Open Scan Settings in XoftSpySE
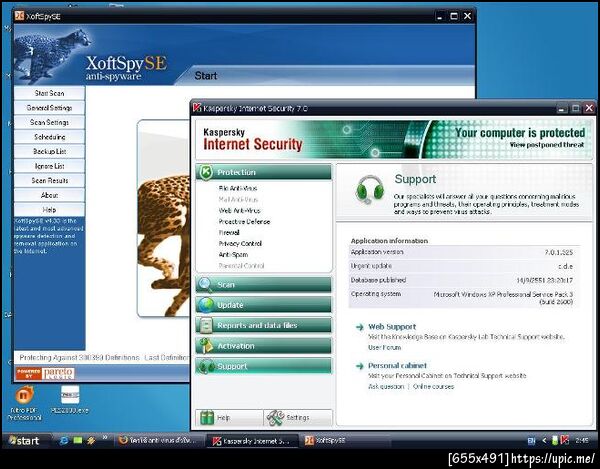 click(49, 122)
